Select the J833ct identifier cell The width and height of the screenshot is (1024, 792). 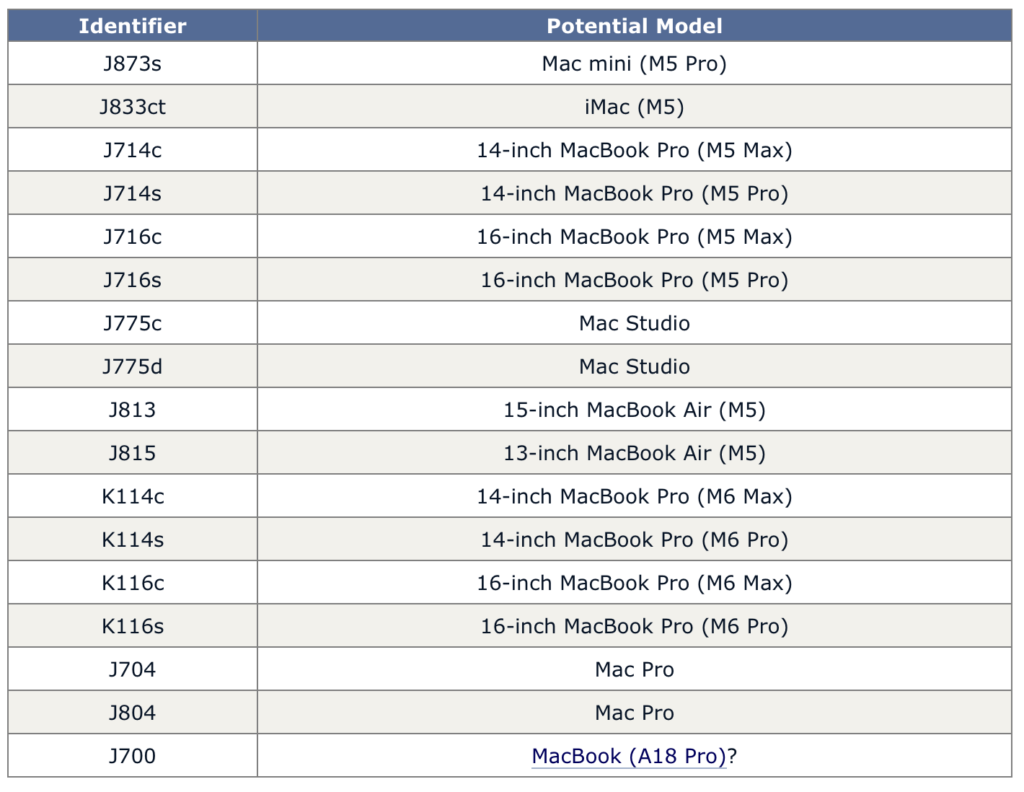pos(132,107)
